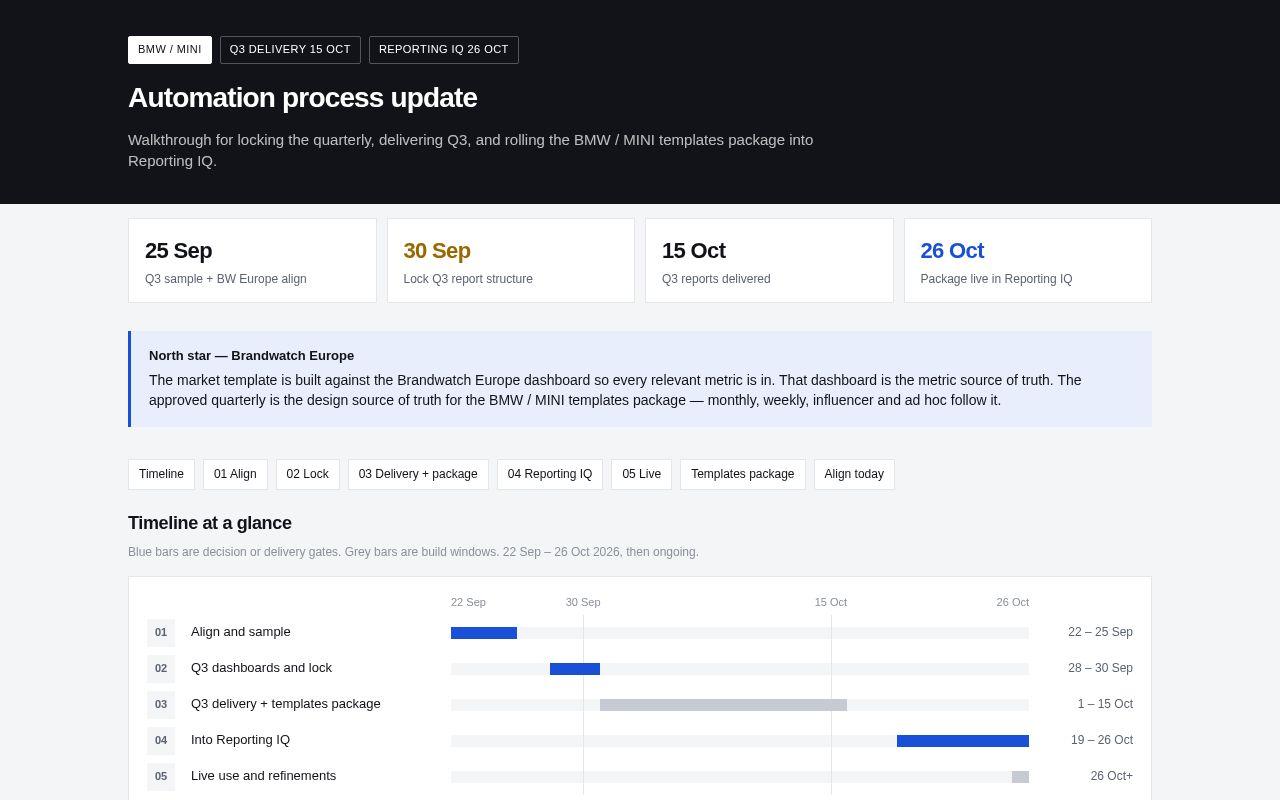Click the 25 Sep milestone card
The height and width of the screenshot is (800, 1280).
[x=252, y=261]
